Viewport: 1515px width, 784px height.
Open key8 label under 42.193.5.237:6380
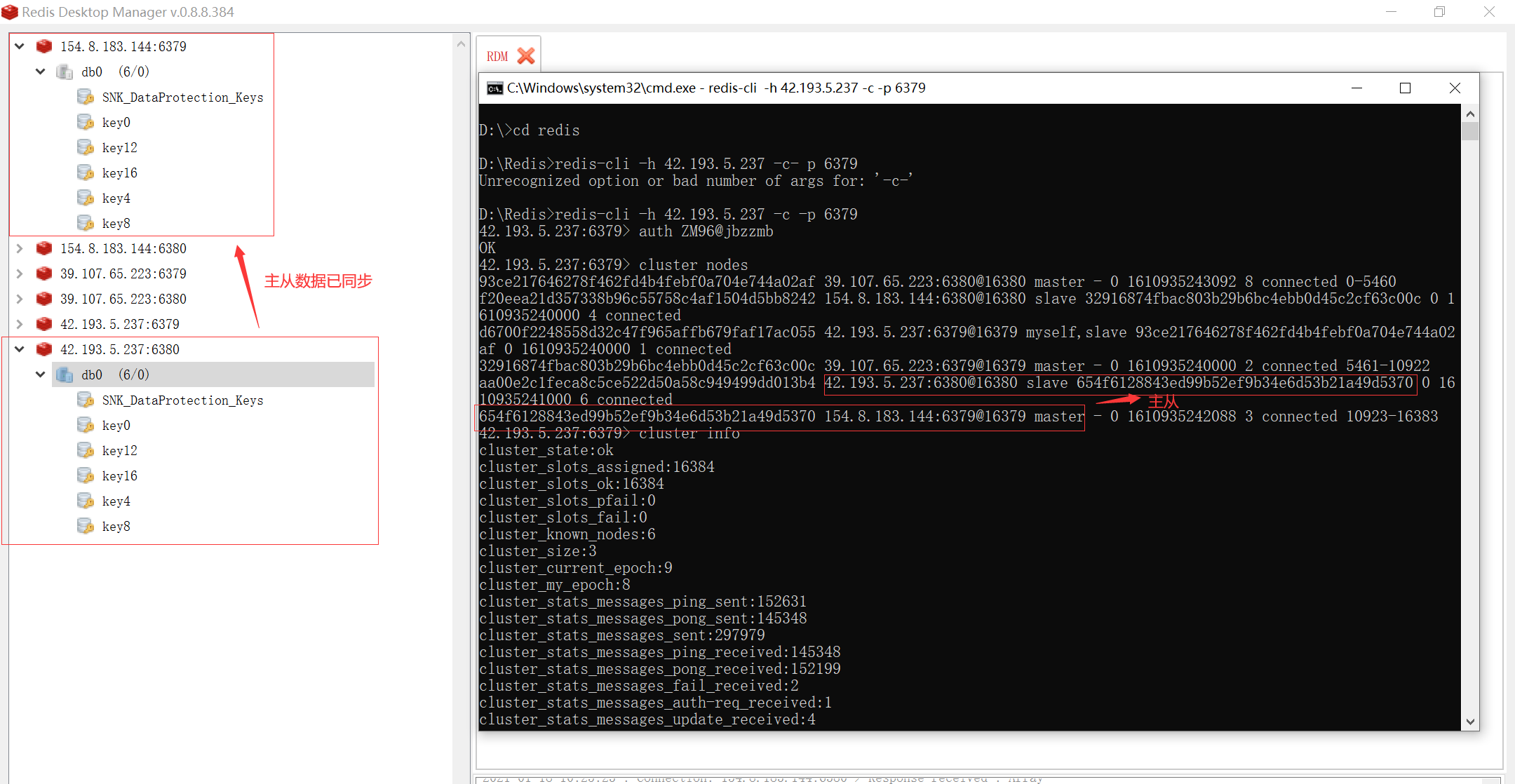(116, 527)
